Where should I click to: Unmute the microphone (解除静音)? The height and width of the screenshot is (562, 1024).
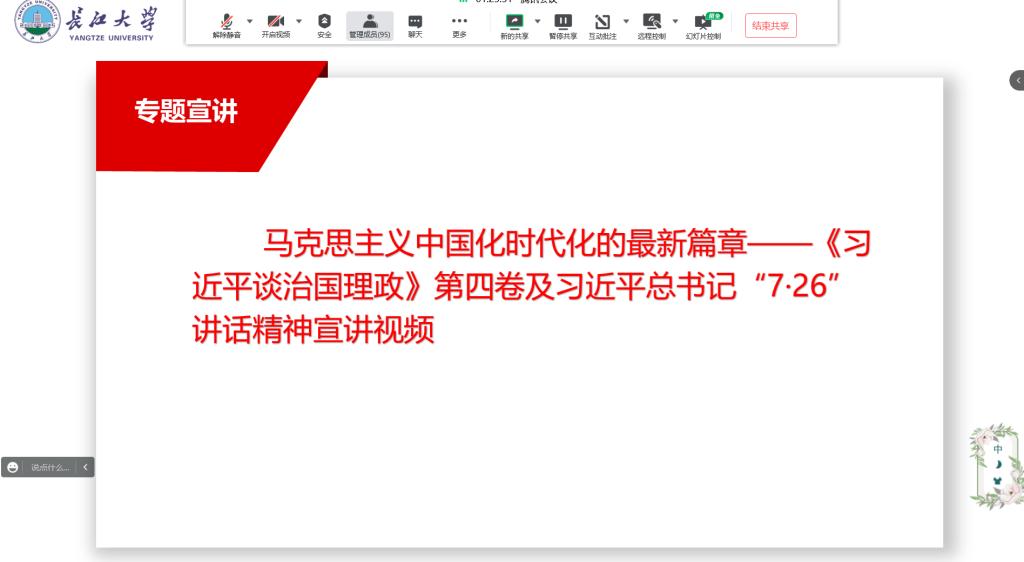pyautogui.click(x=226, y=24)
